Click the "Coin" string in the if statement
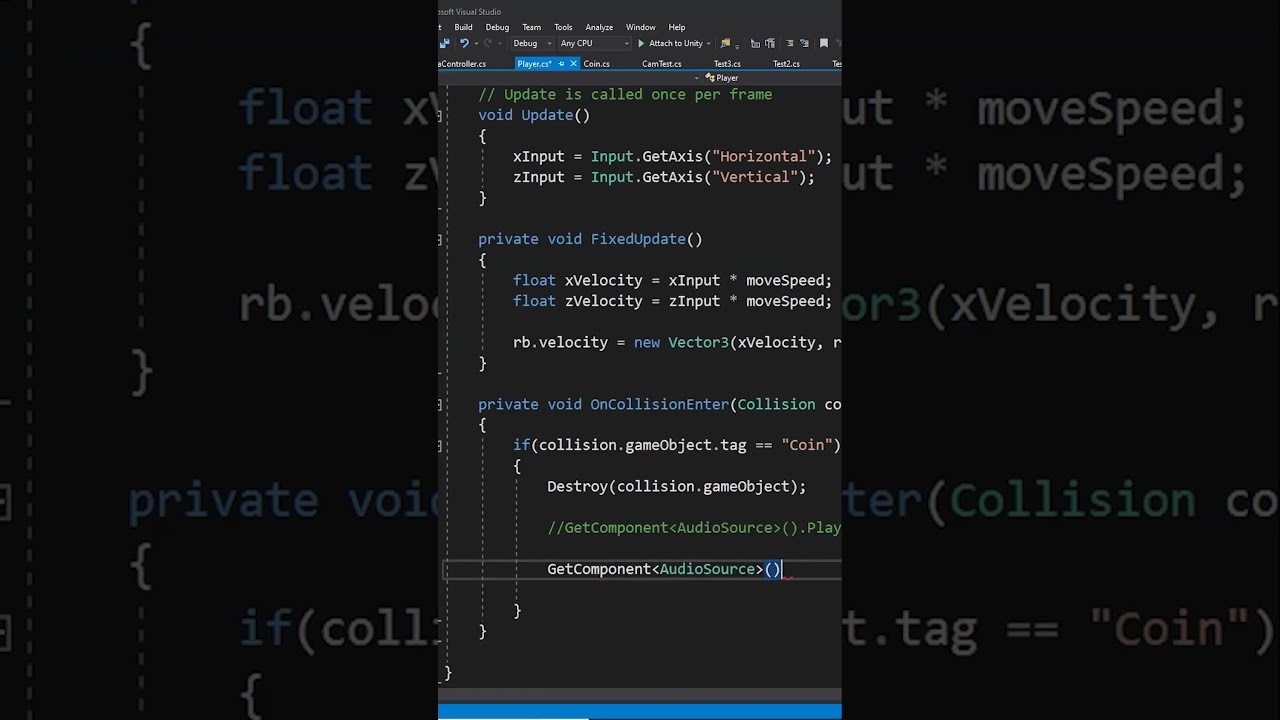1280x720 pixels. point(807,445)
